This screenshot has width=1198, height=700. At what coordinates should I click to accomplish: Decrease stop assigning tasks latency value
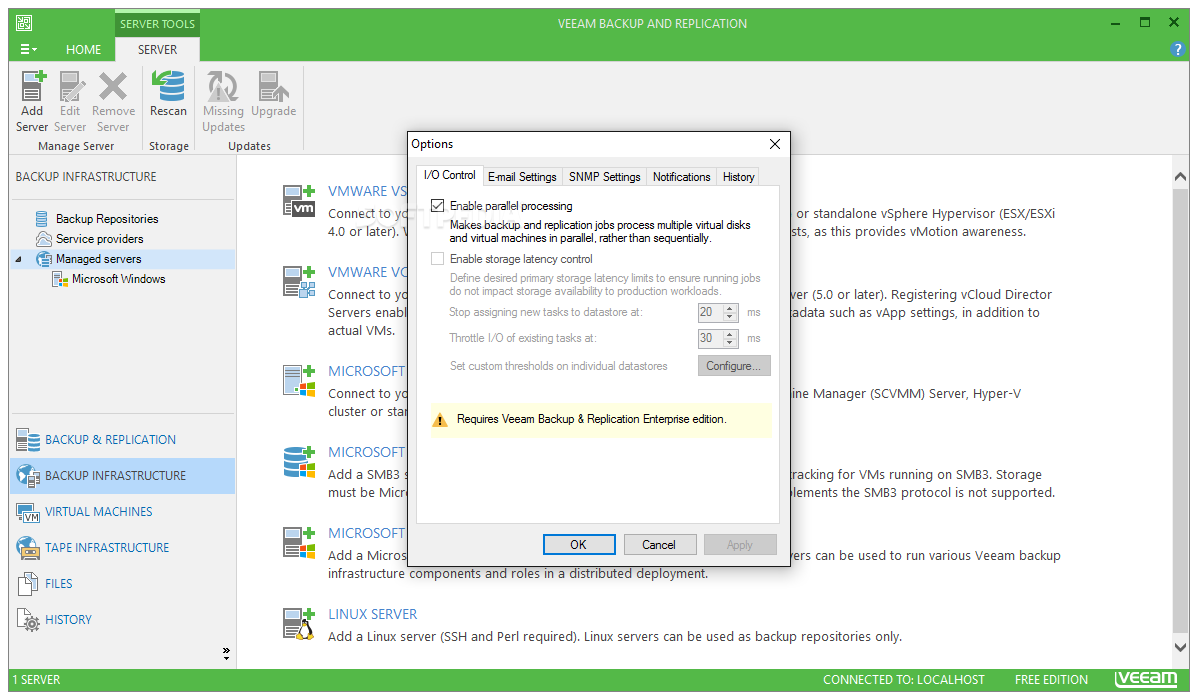pyautogui.click(x=730, y=317)
